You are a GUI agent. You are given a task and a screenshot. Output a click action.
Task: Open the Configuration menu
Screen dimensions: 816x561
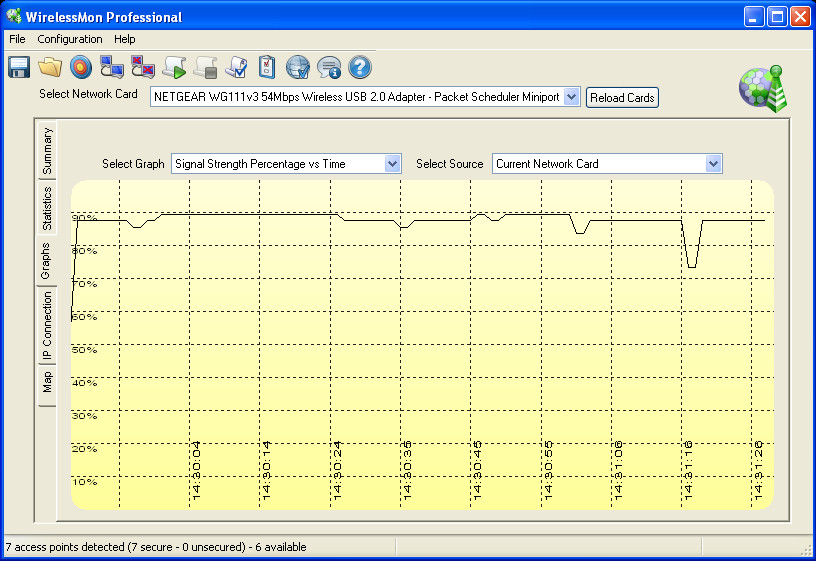tap(70, 39)
